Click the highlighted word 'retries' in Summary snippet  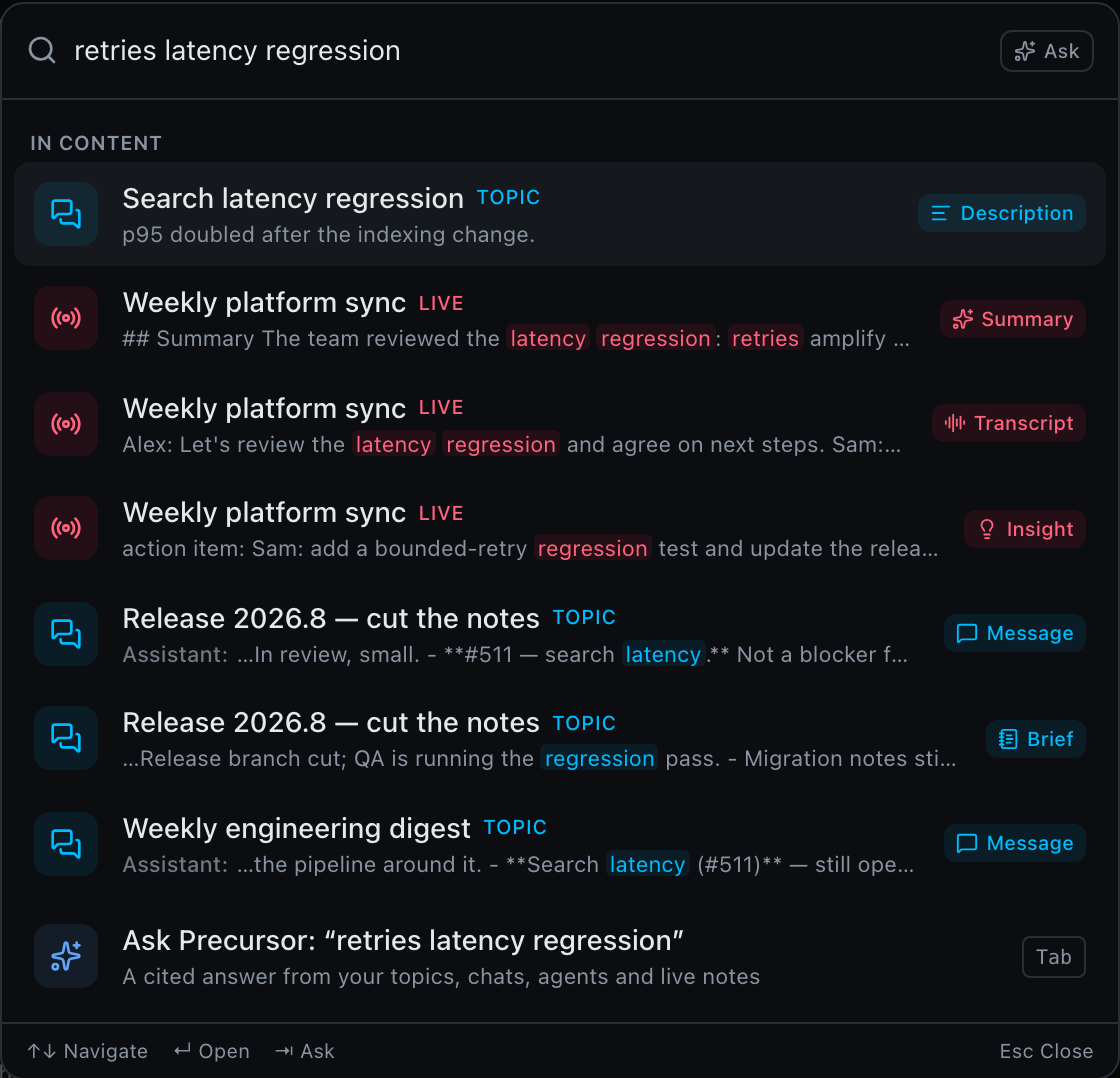pyautogui.click(x=765, y=339)
